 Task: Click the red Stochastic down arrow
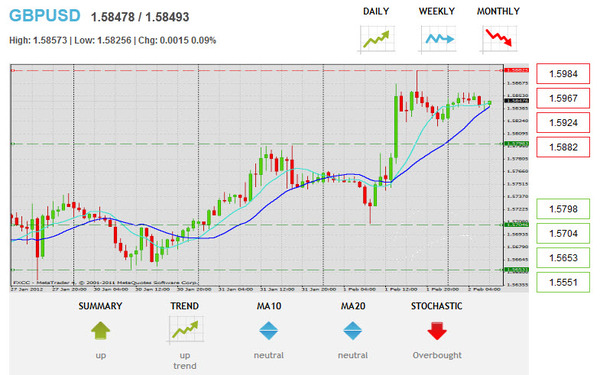click(437, 331)
